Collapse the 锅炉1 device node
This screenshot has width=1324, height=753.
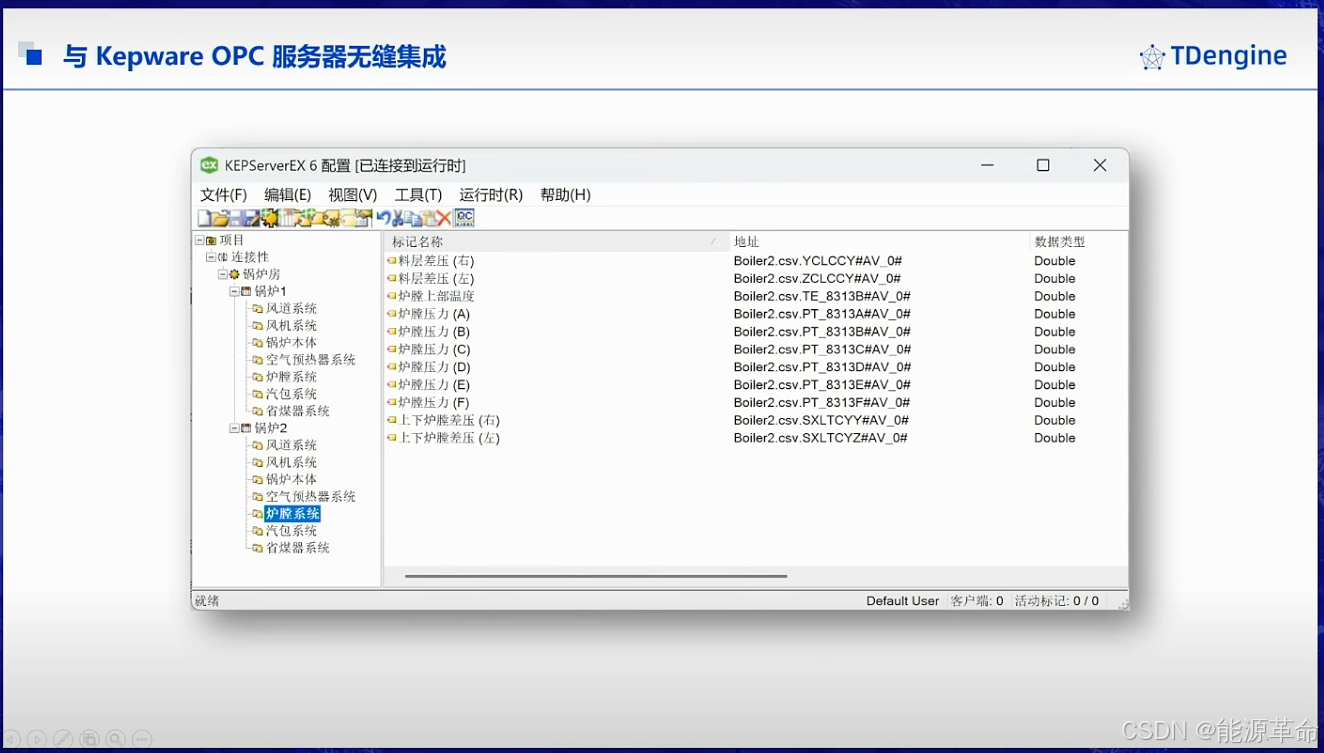pos(234,291)
